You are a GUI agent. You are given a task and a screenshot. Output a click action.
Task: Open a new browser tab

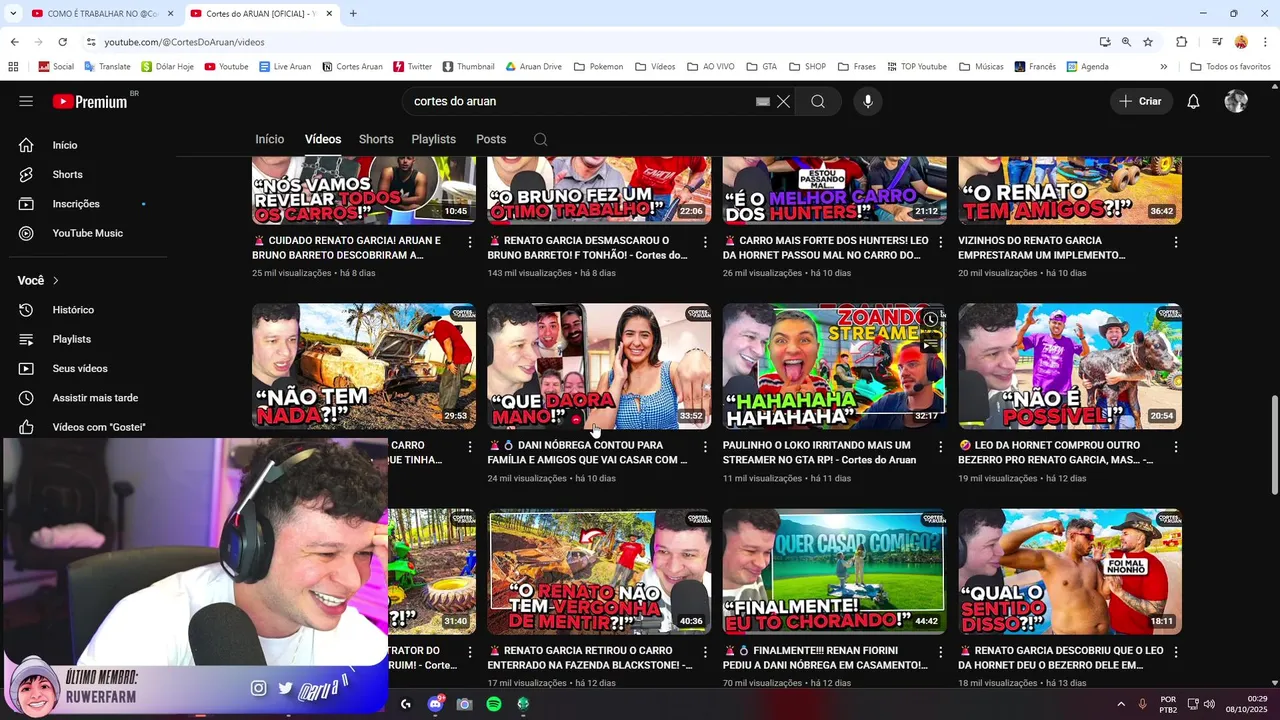coord(353,13)
